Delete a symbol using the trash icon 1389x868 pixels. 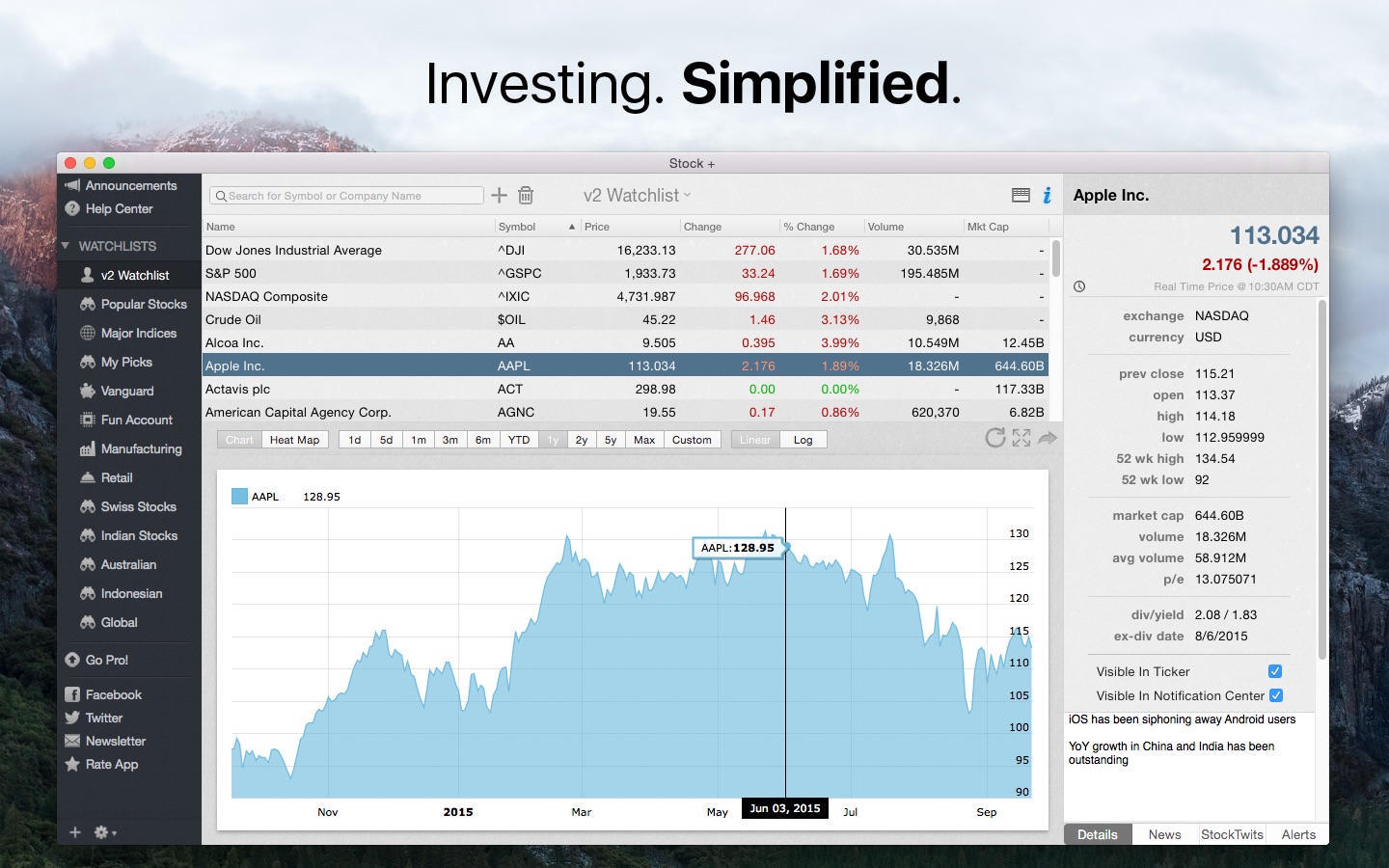526,195
